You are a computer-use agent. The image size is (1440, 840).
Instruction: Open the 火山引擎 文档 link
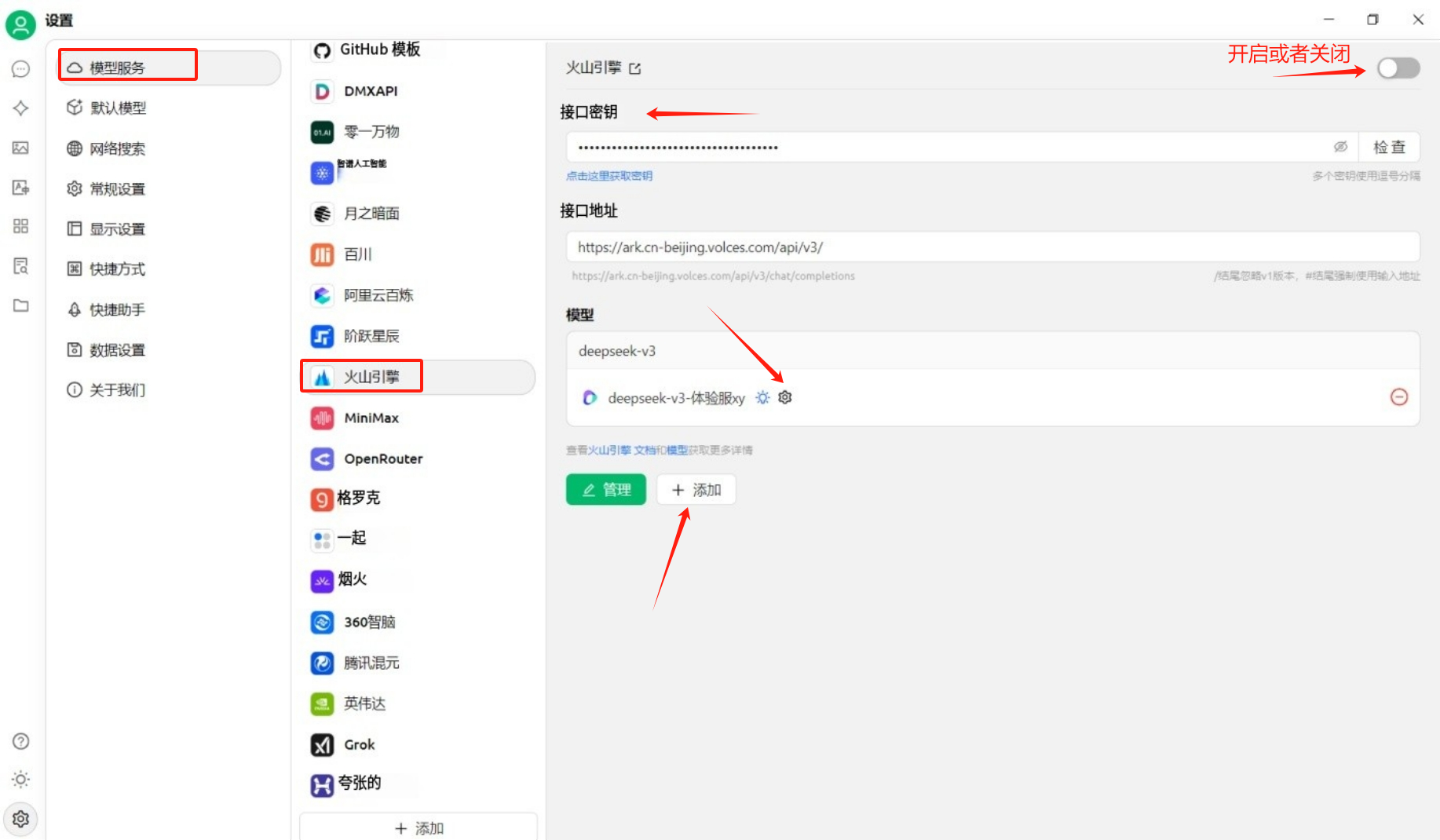click(622, 450)
